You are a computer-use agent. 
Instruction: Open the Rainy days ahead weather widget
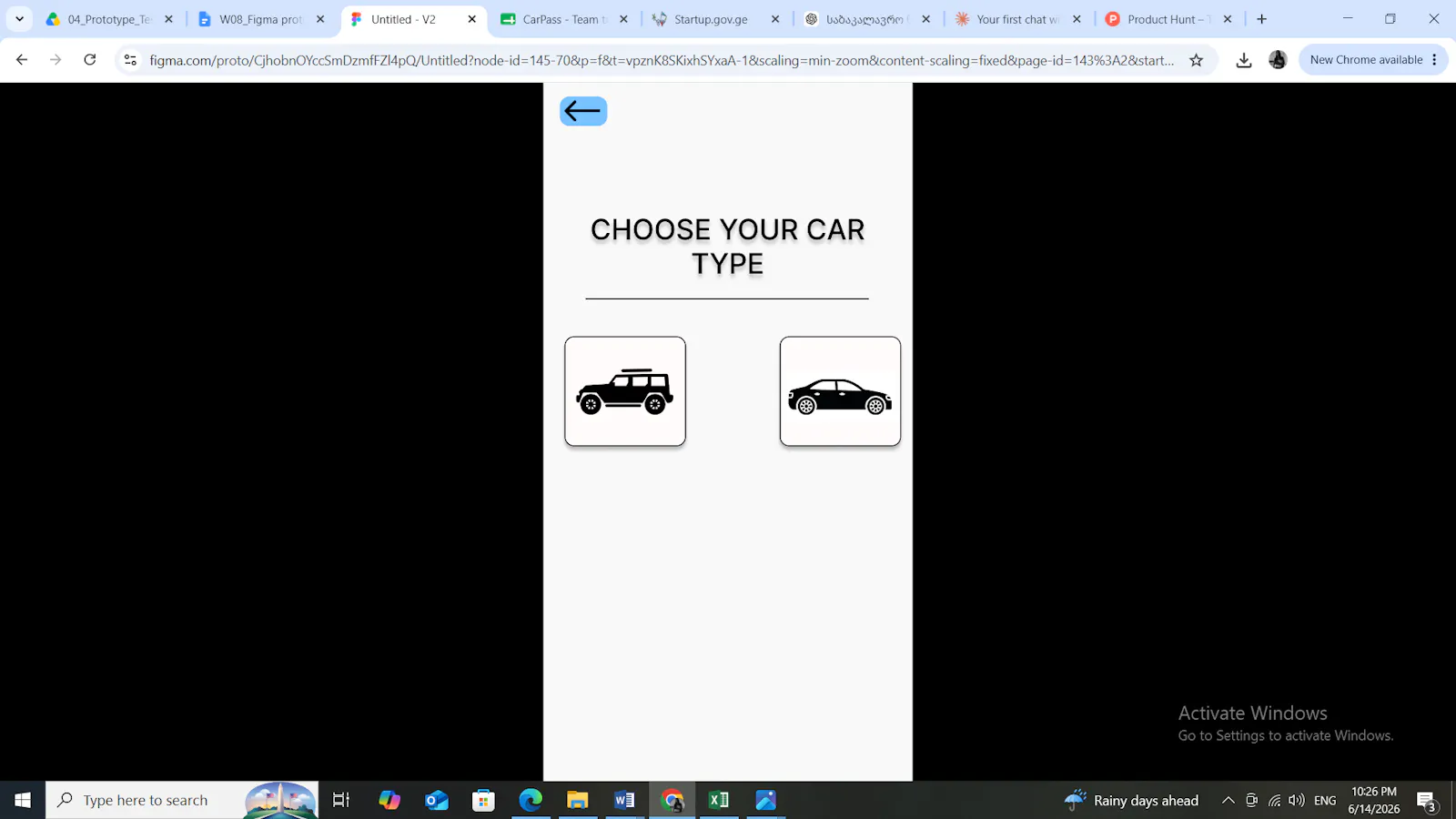[x=1132, y=800]
